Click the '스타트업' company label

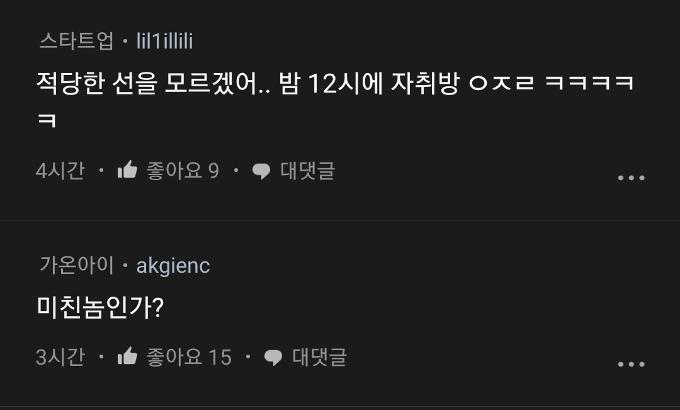click(76, 41)
